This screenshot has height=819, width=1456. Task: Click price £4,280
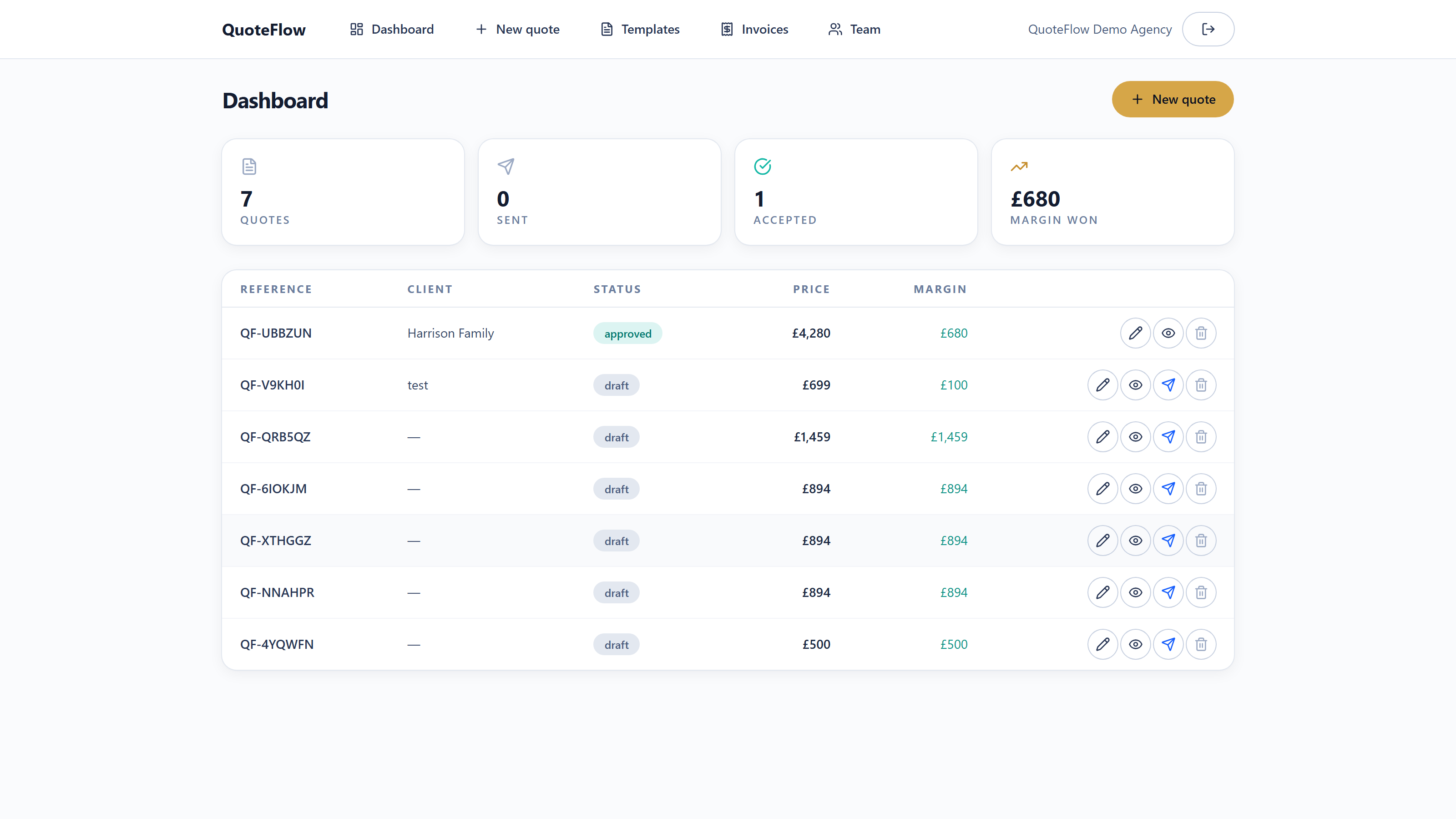point(810,334)
